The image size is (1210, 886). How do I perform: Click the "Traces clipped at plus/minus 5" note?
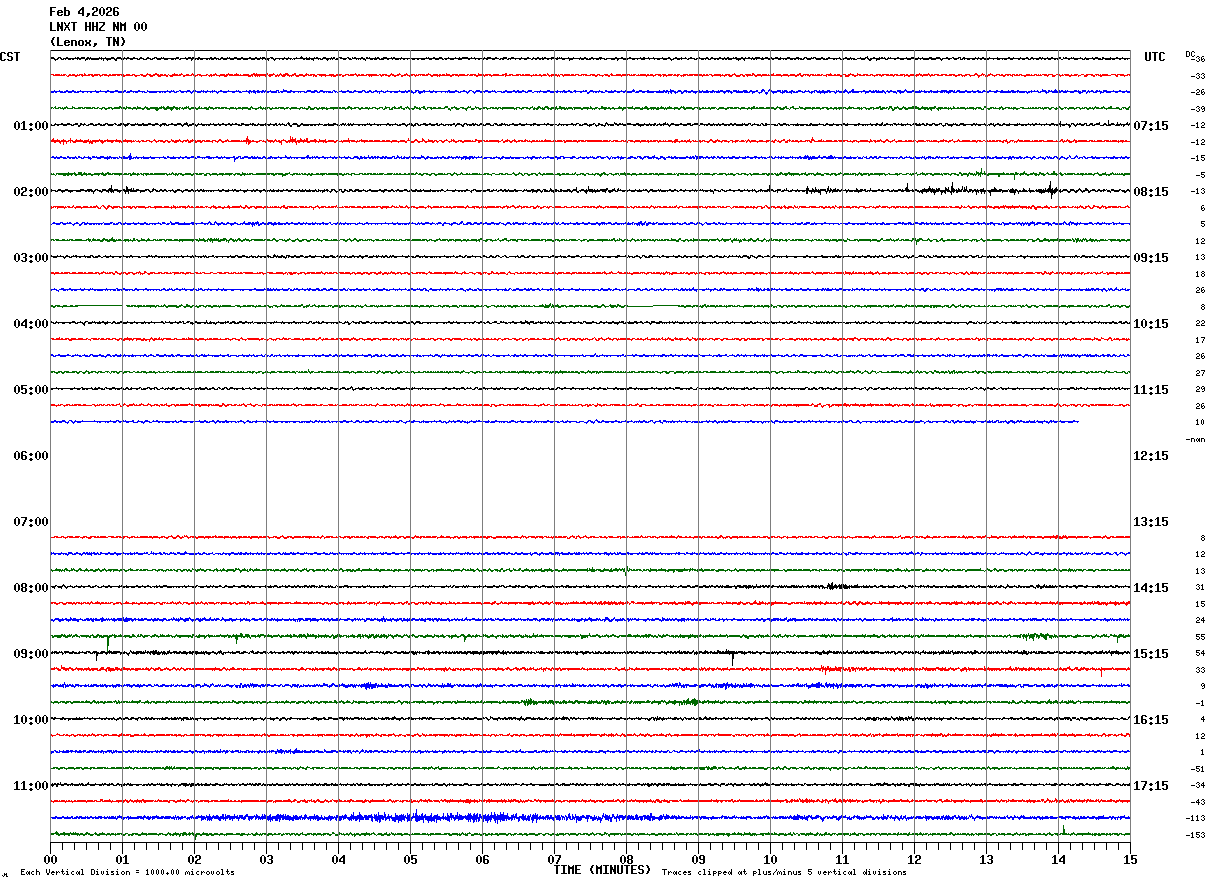point(785,873)
